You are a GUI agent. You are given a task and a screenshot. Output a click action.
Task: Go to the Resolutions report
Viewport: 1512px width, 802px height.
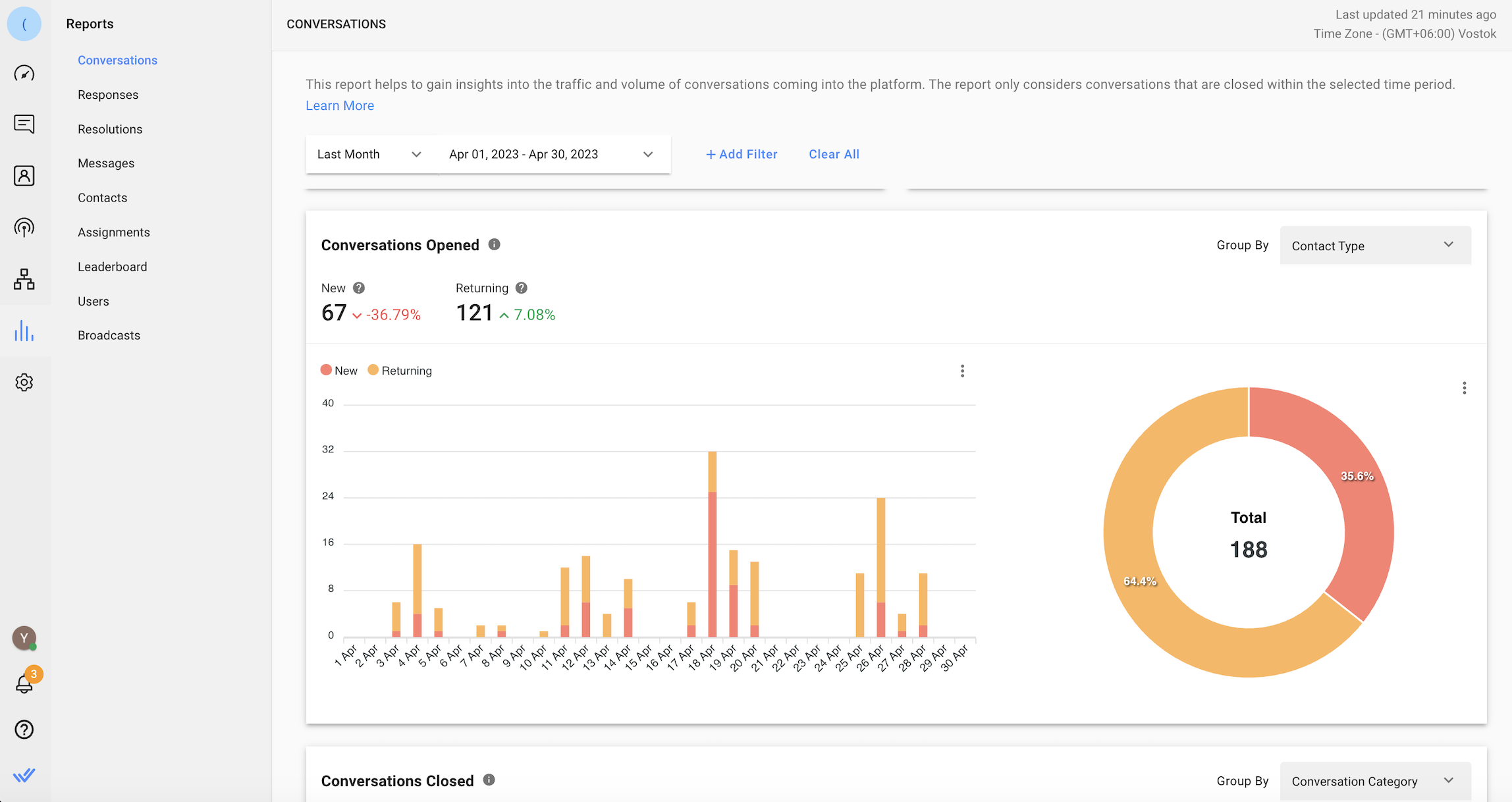click(110, 129)
